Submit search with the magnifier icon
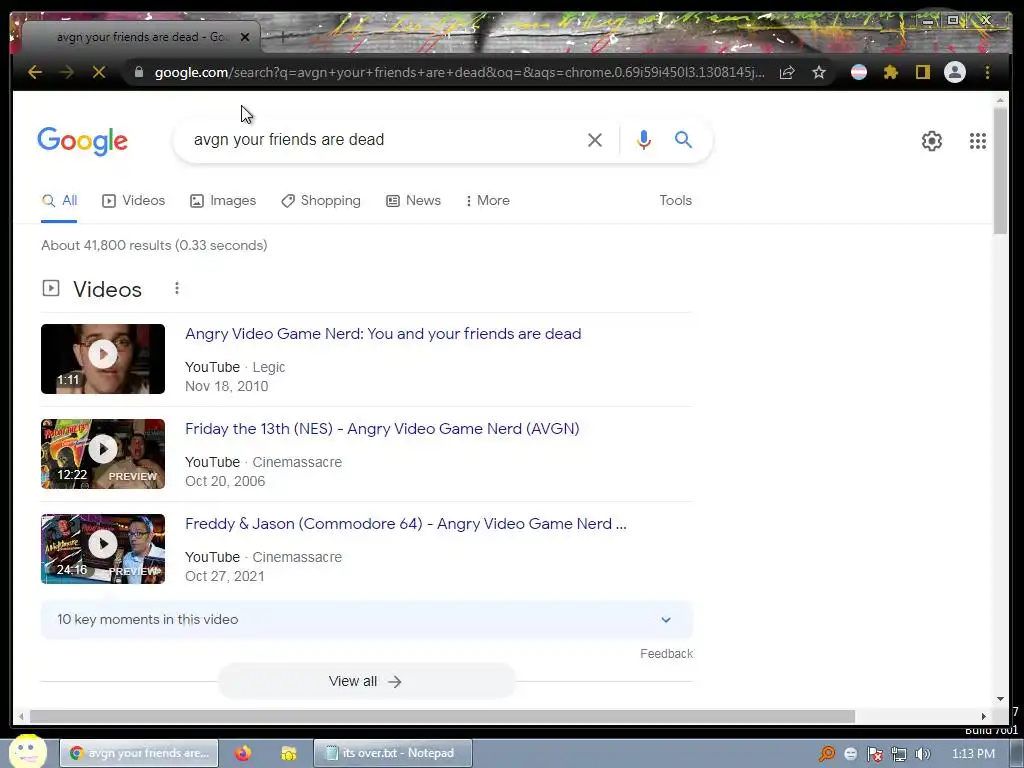The image size is (1024, 768). (x=683, y=139)
